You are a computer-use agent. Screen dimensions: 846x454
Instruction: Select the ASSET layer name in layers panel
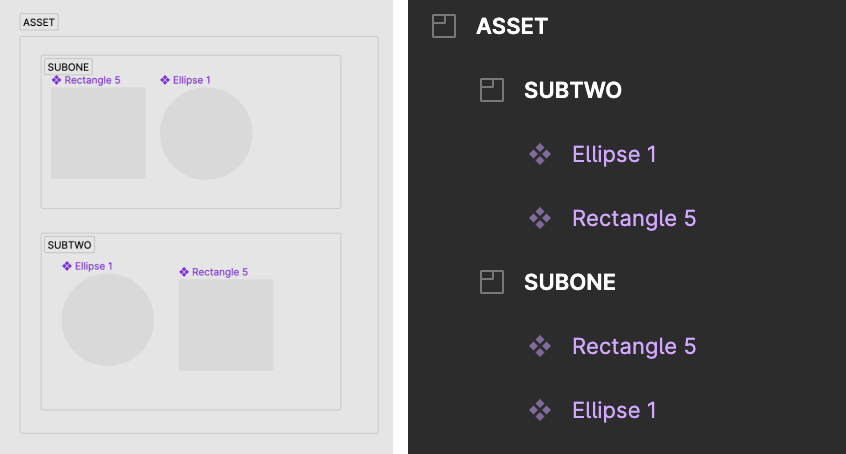pos(511,26)
